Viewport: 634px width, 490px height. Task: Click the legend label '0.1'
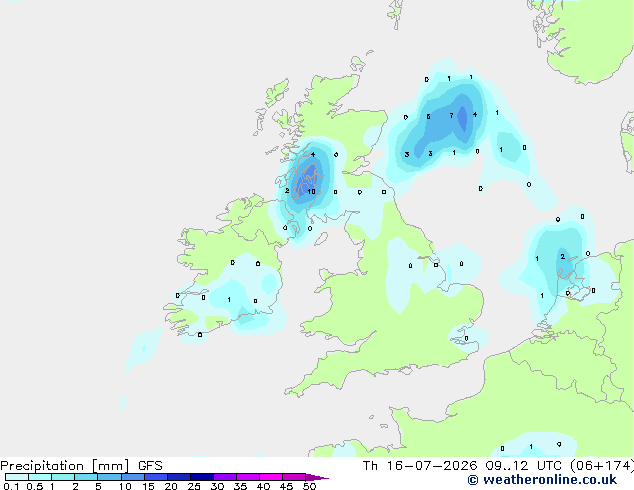click(x=11, y=486)
